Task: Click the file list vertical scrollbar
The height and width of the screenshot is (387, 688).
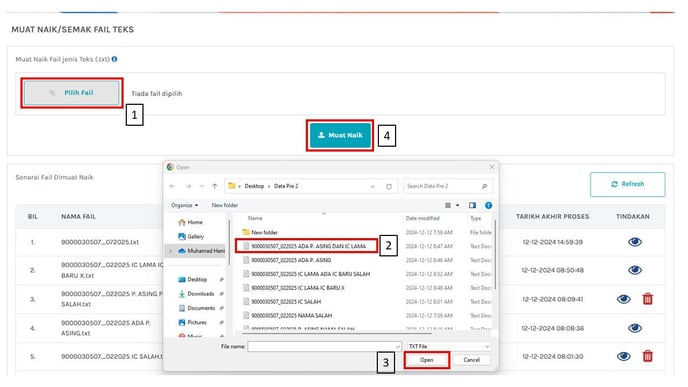Action: click(495, 254)
